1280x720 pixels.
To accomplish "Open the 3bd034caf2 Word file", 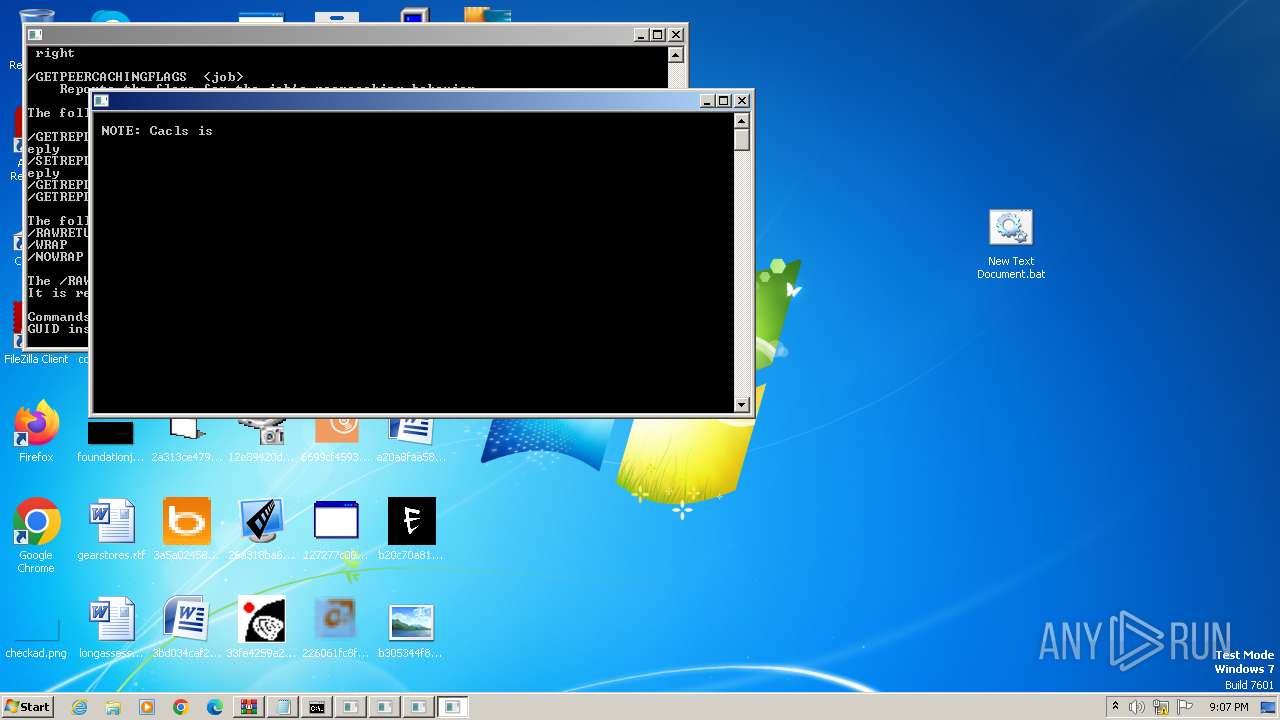I will point(187,628).
